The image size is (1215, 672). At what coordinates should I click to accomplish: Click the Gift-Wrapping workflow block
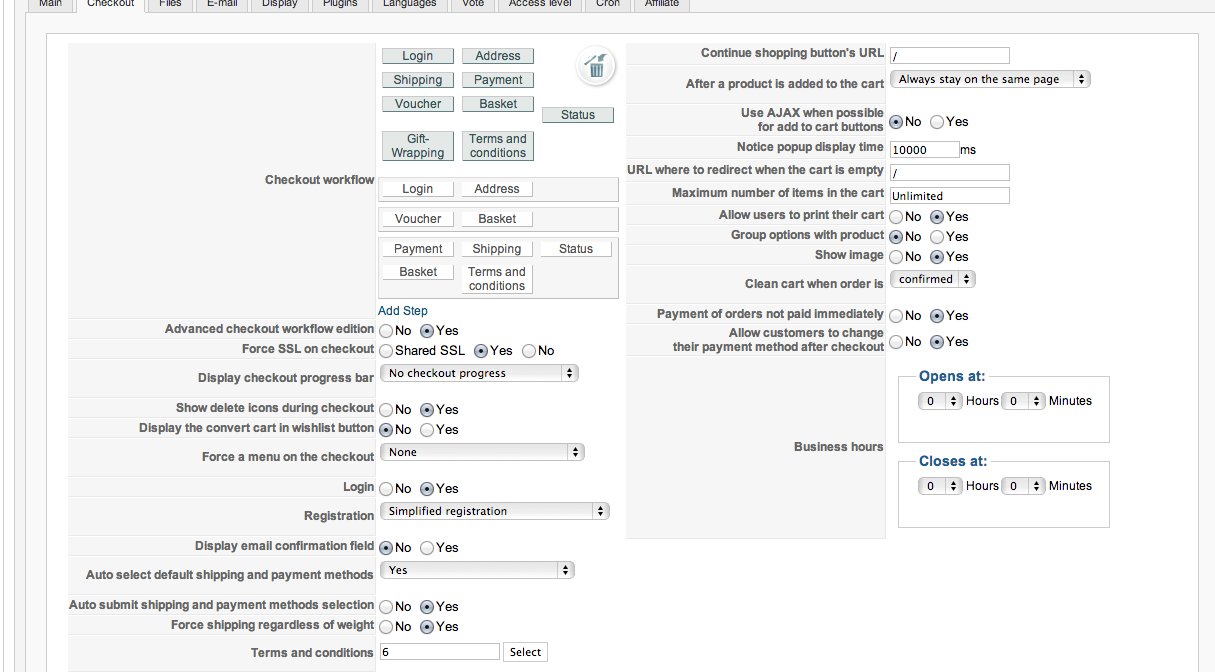418,146
